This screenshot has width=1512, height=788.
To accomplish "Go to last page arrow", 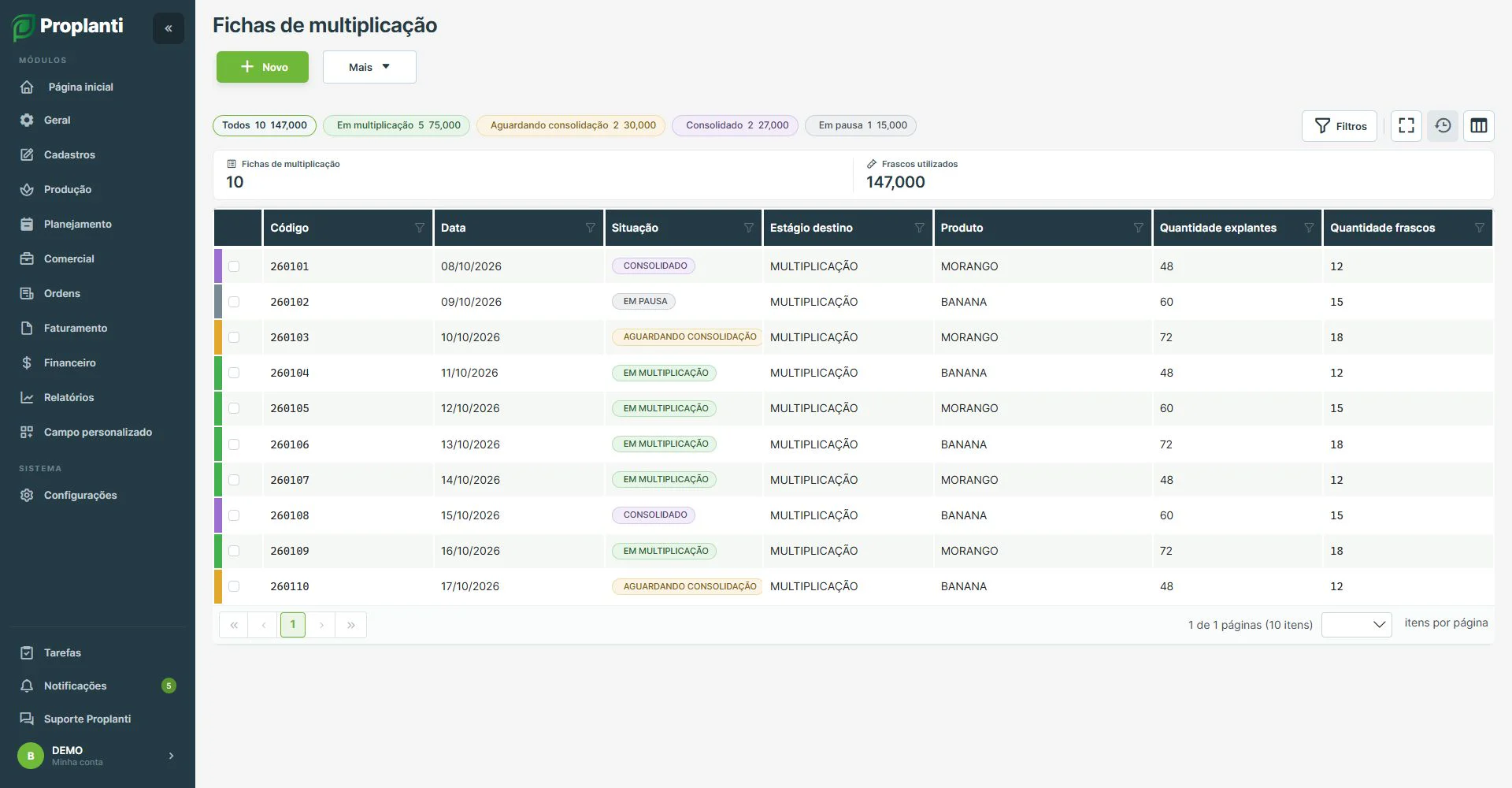I will pyautogui.click(x=351, y=625).
